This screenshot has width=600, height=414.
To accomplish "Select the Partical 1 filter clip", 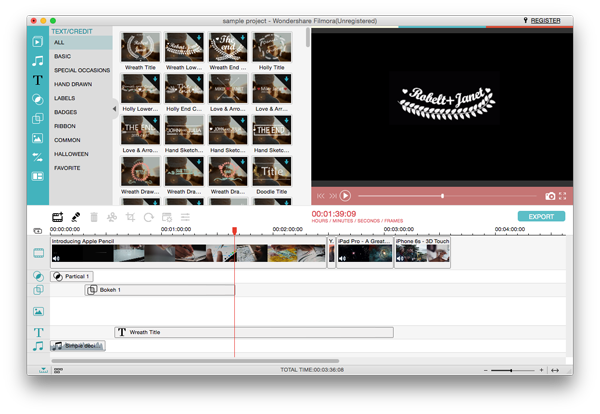I will point(72,276).
